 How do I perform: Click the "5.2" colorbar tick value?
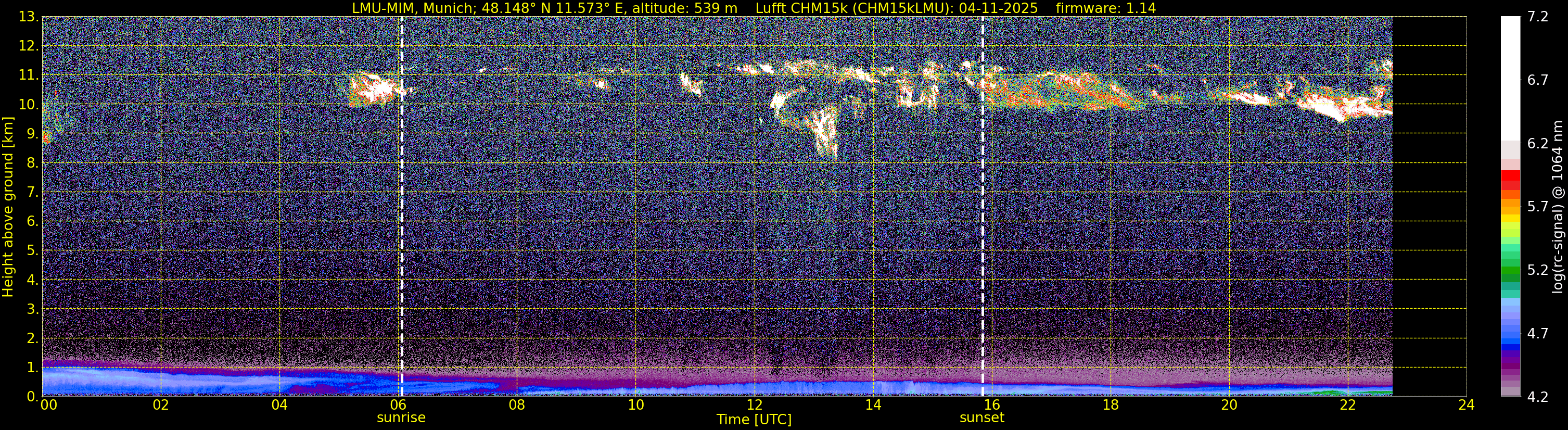1538,270
